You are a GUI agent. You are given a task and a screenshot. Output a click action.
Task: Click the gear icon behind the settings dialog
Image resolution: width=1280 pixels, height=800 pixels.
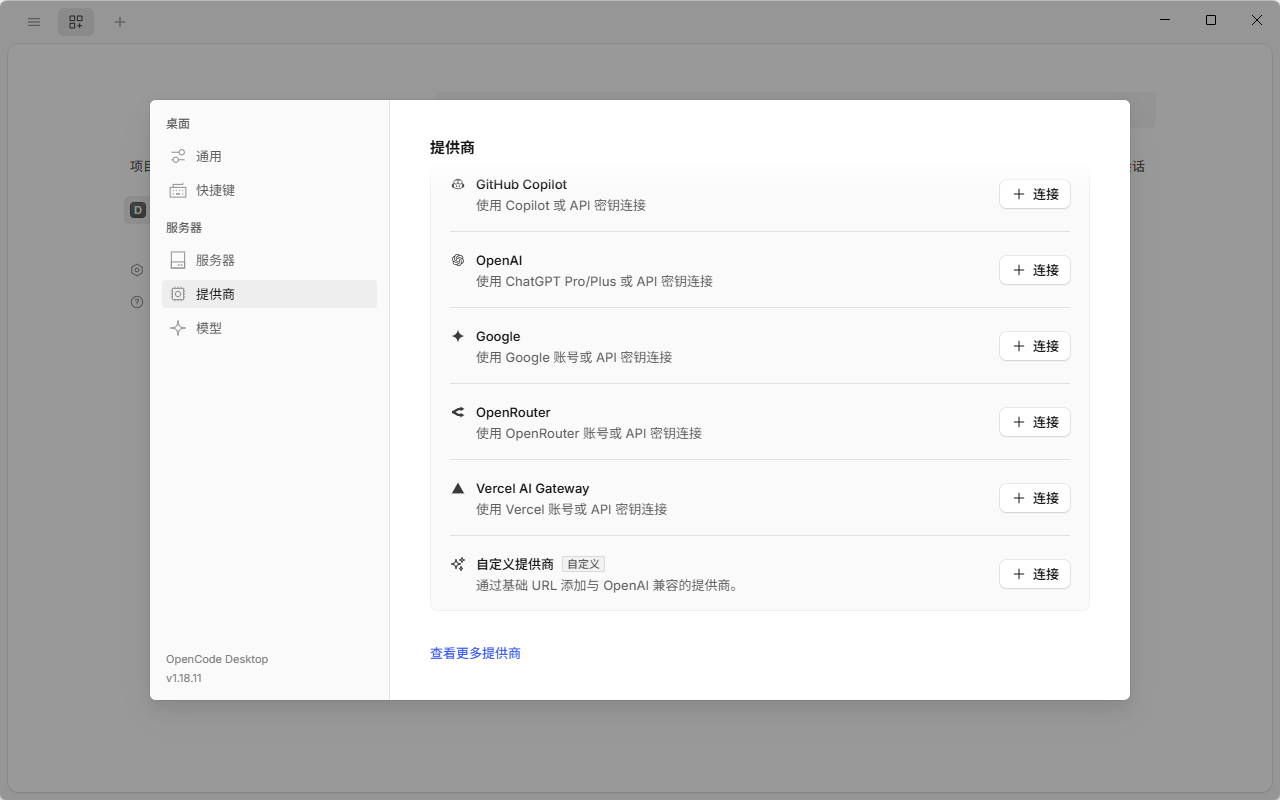137,270
